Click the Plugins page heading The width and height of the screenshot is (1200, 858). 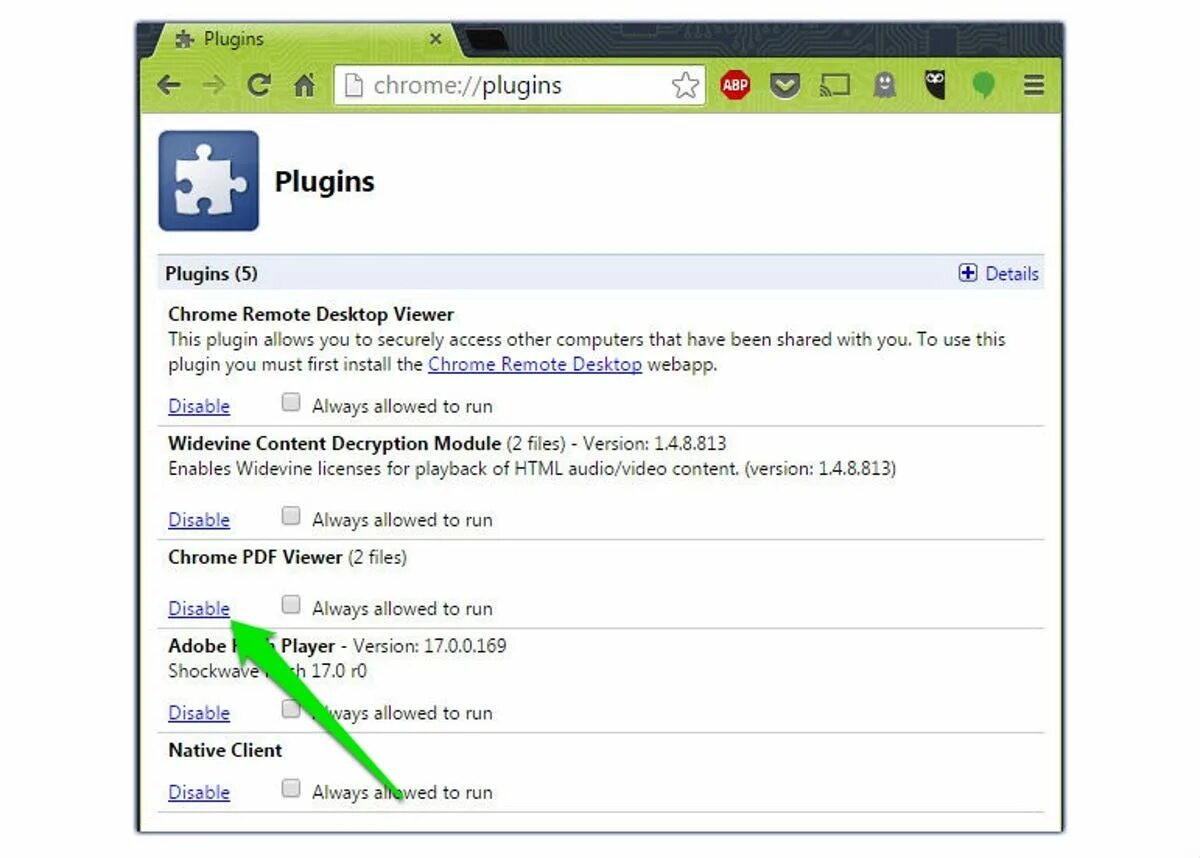[x=324, y=182]
